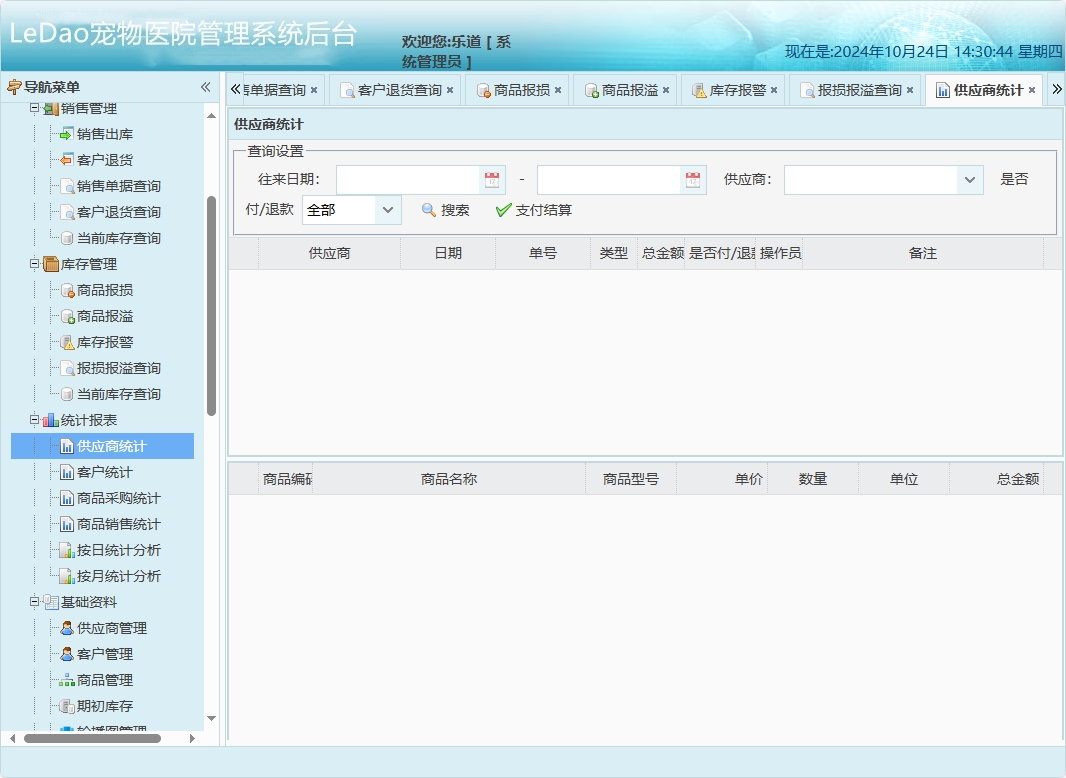Open the 付/退款 dropdown showing 全部
1066x778 pixels.
click(x=387, y=210)
